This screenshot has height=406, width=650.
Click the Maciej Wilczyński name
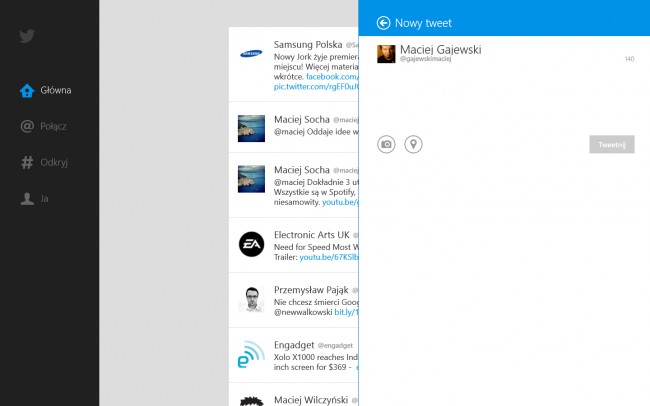tap(311, 400)
